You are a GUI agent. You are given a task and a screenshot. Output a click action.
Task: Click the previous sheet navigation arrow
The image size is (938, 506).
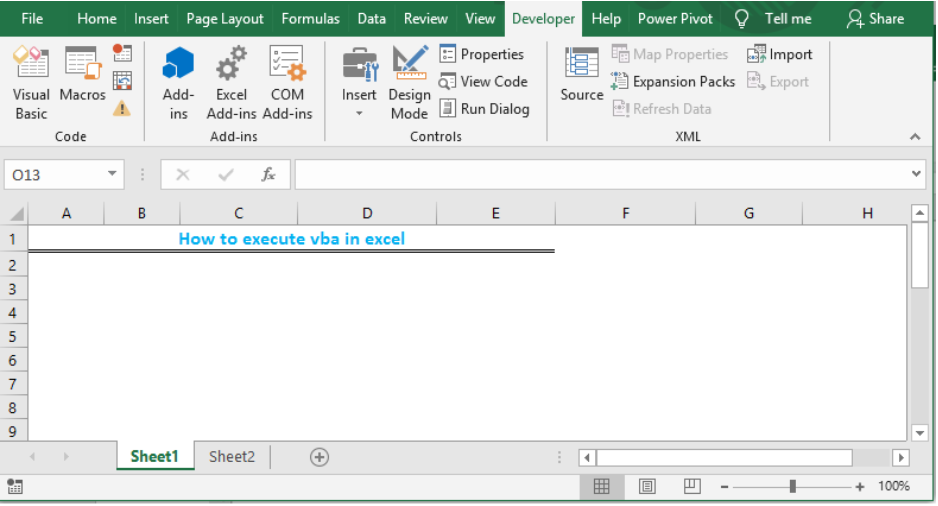click(32, 457)
